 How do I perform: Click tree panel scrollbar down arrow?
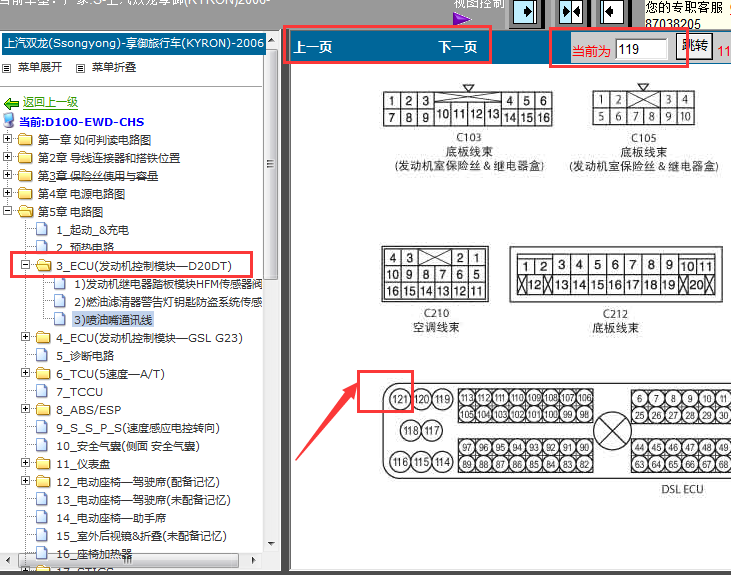271,544
